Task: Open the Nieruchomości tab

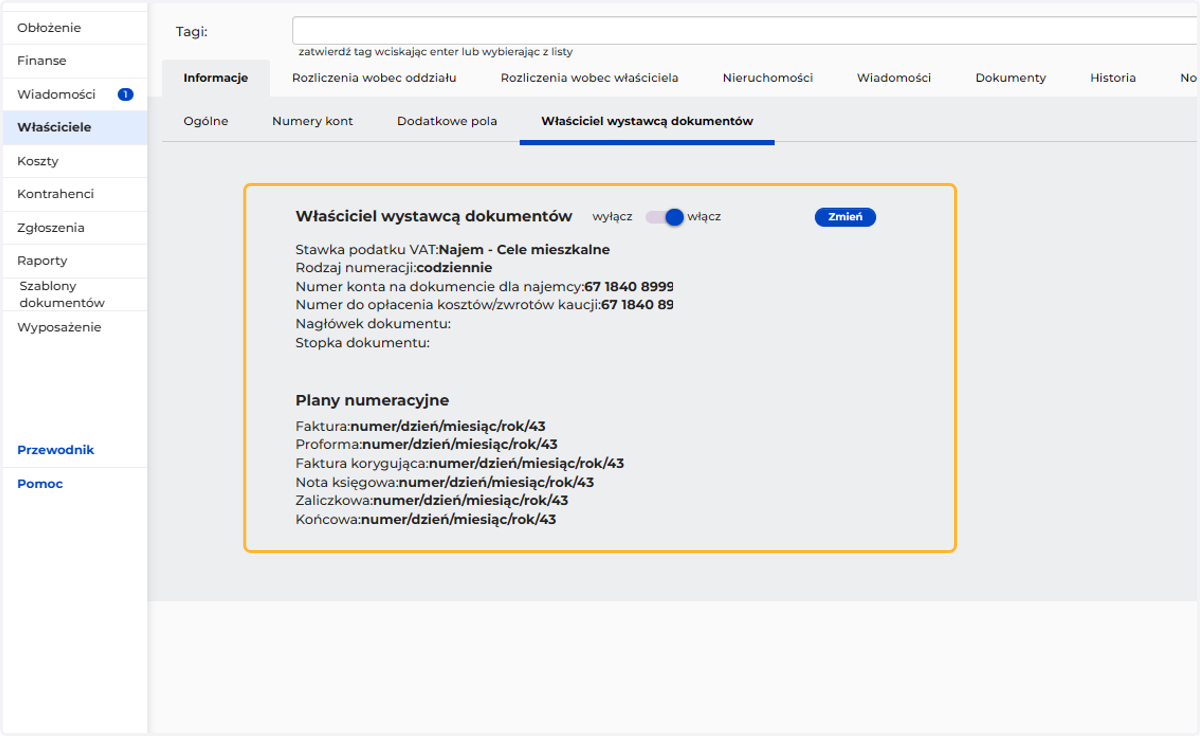Action: (768, 78)
